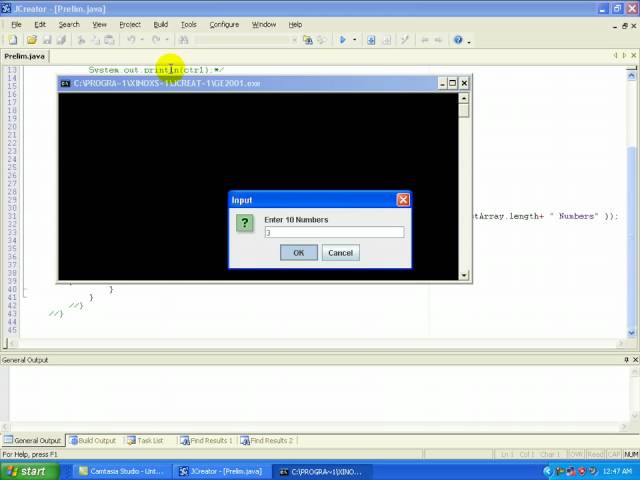Pin the General Output panel

627,360
